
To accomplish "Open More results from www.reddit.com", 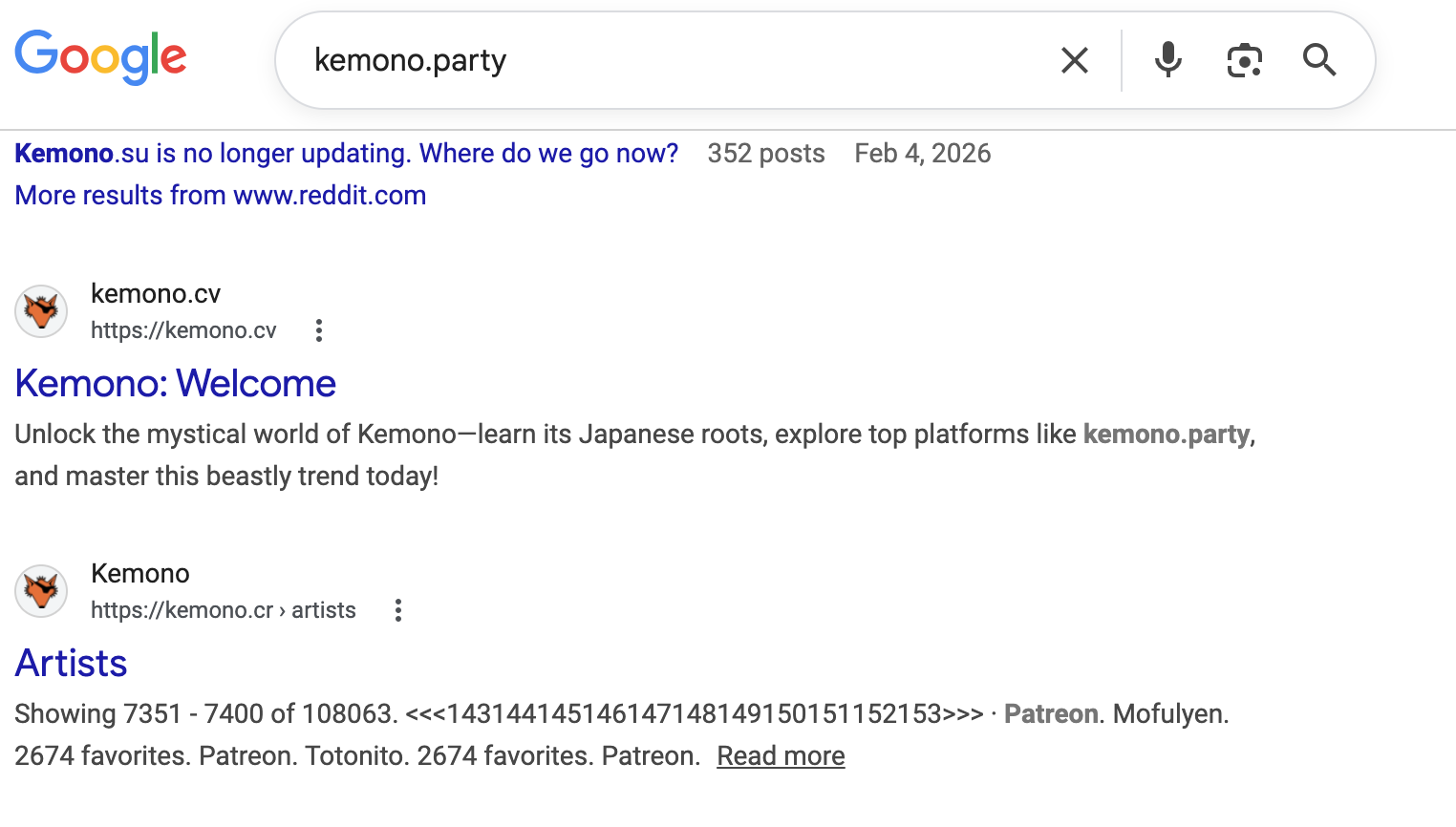I will click(221, 195).
